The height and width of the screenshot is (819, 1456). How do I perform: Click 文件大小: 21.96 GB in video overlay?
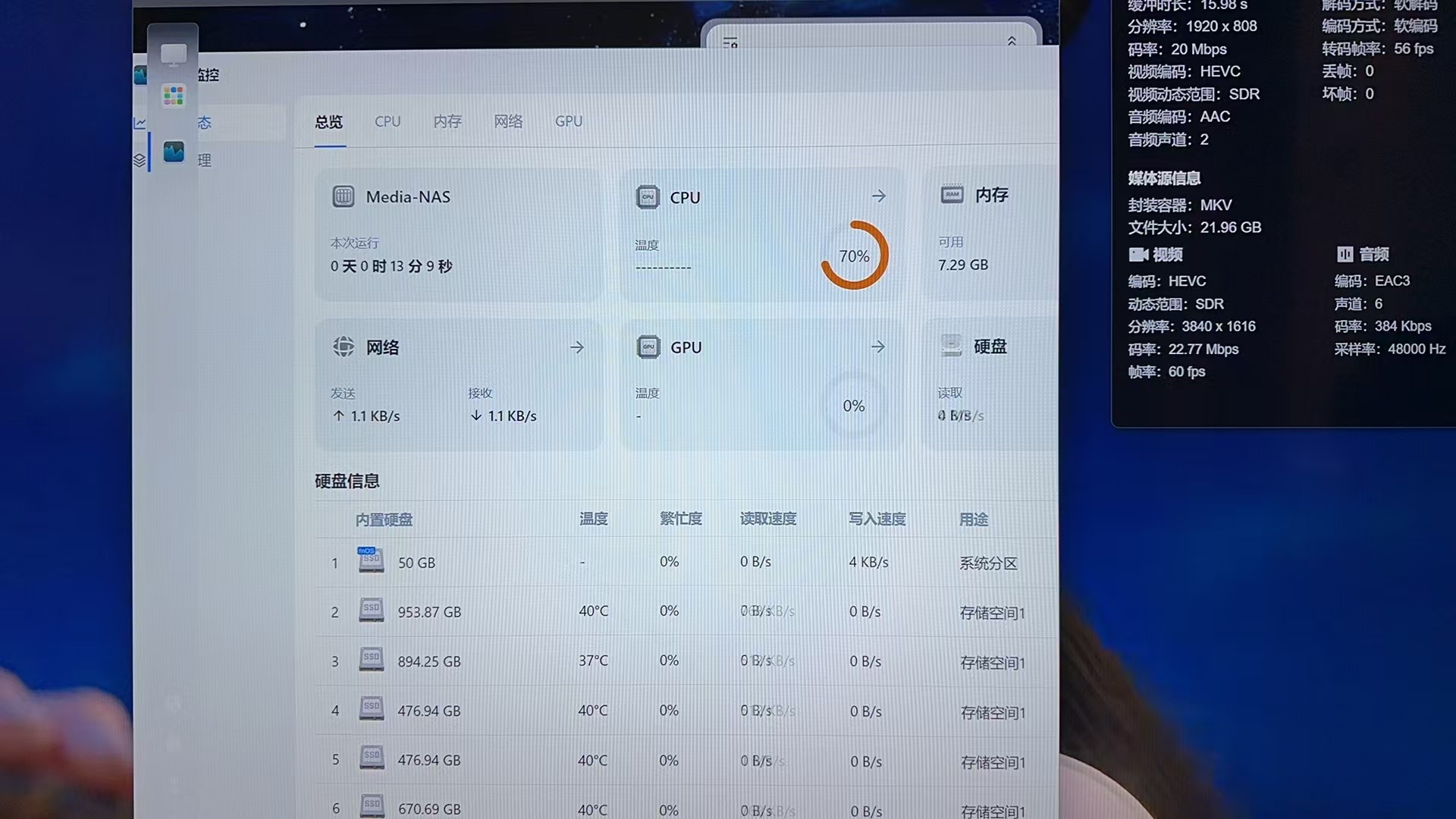point(1194,227)
